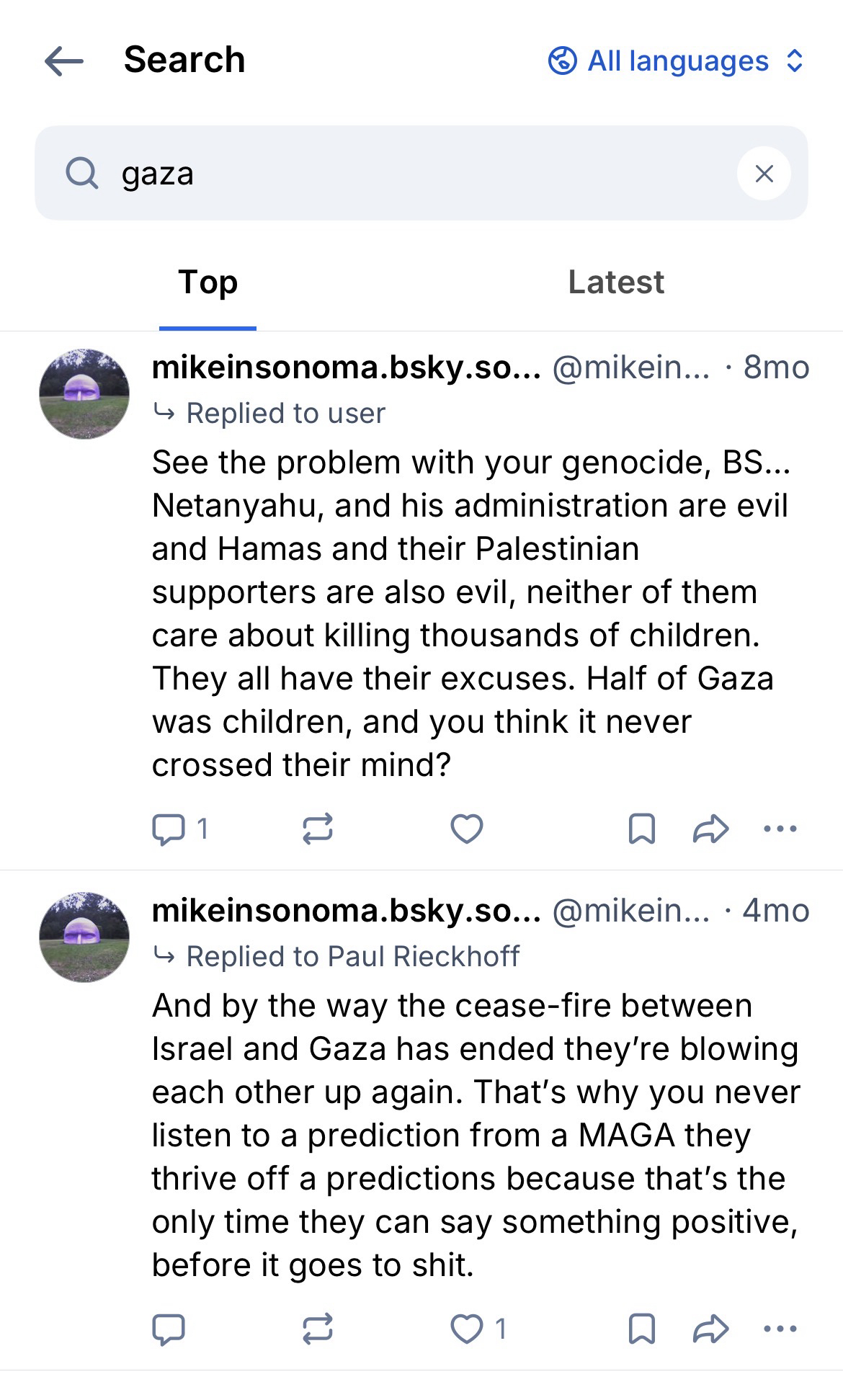Open the Replied to Paul Rieckhoff link
The width and height of the screenshot is (843, 1400).
pyautogui.click(x=352, y=956)
